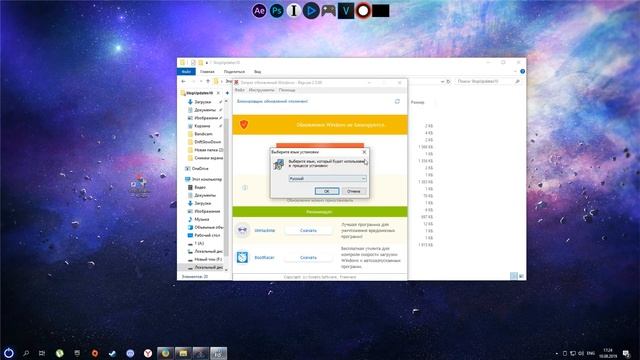This screenshot has width=640, height=360.
Task: Click the UnHackMe name link
Action: click(264, 231)
